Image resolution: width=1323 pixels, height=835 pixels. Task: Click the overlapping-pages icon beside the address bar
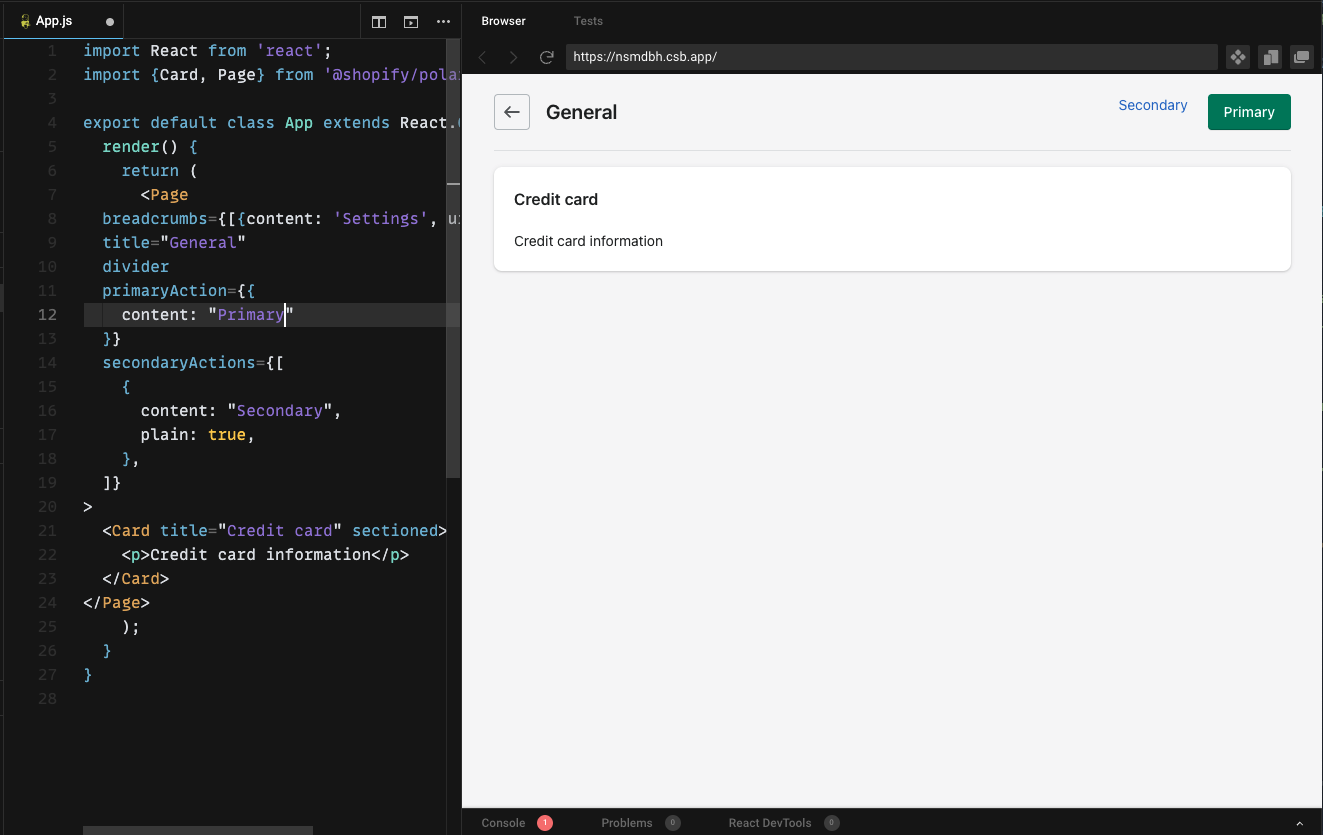[1270, 57]
